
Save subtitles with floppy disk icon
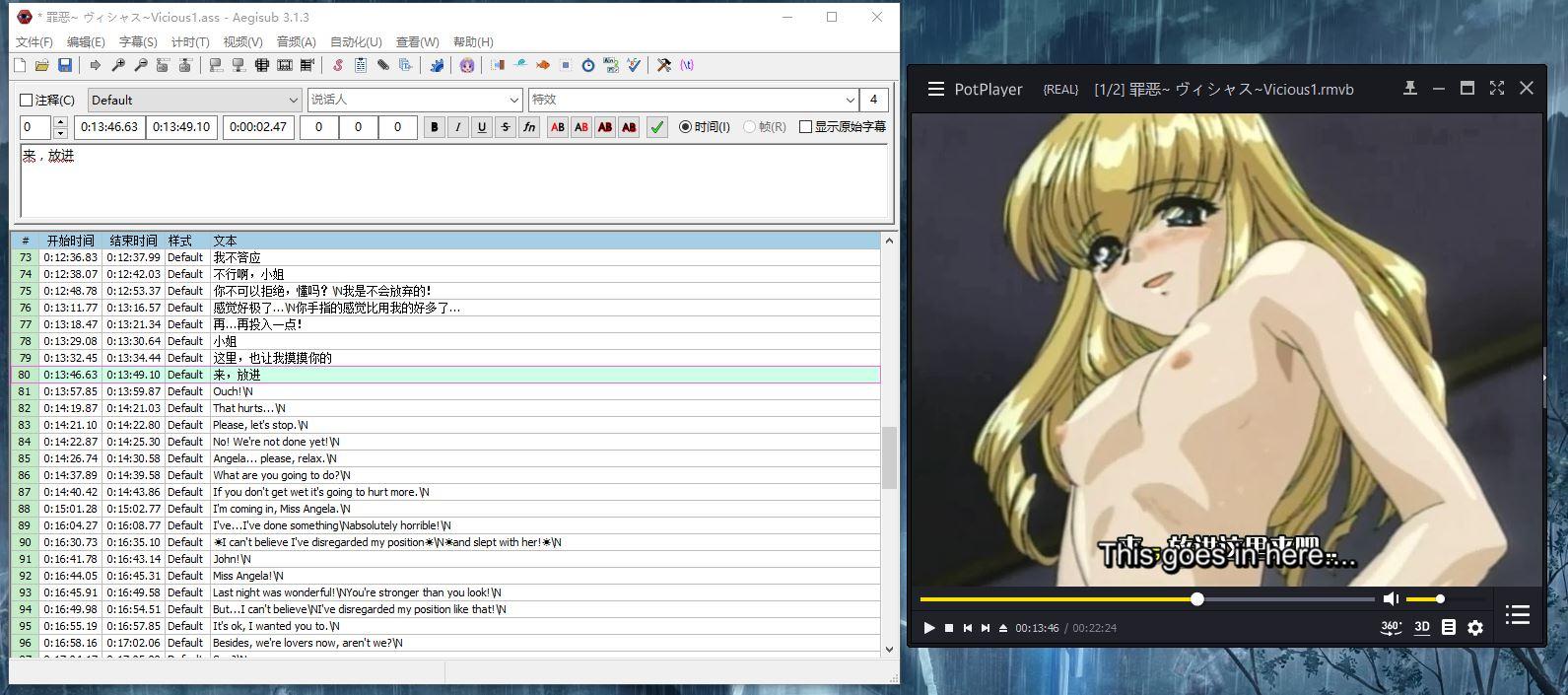pyautogui.click(x=64, y=65)
